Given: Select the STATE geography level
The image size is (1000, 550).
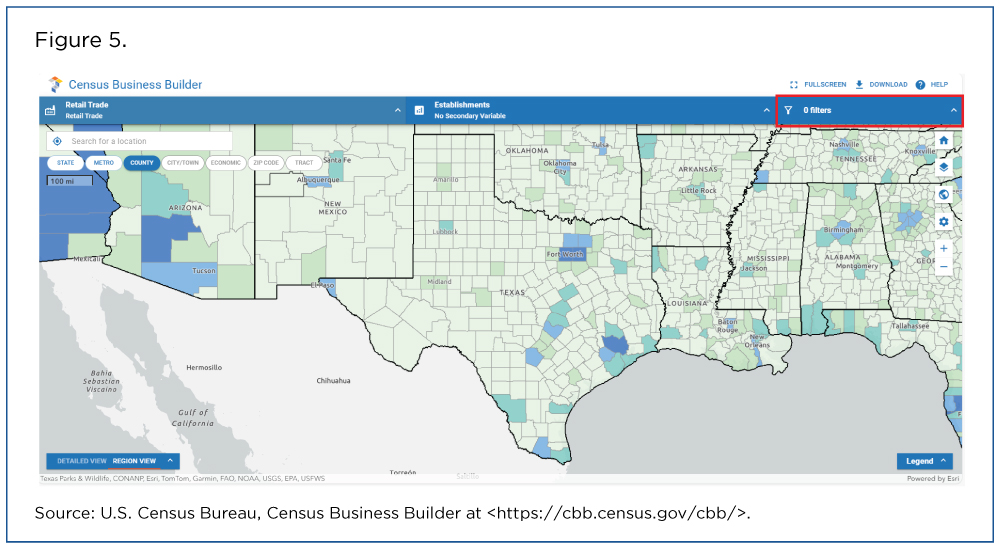Looking at the screenshot, I should pos(65,162).
